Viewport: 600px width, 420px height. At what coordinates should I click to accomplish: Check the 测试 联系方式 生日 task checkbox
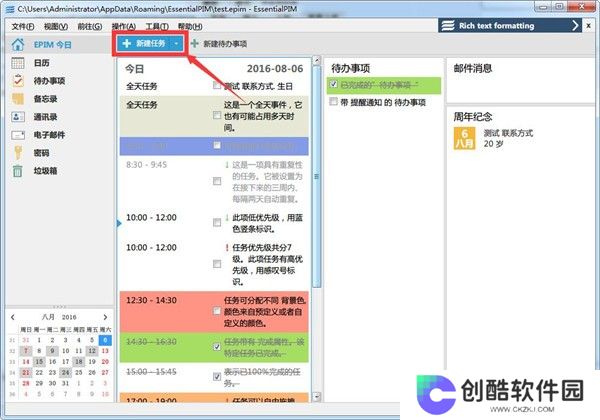[217, 85]
